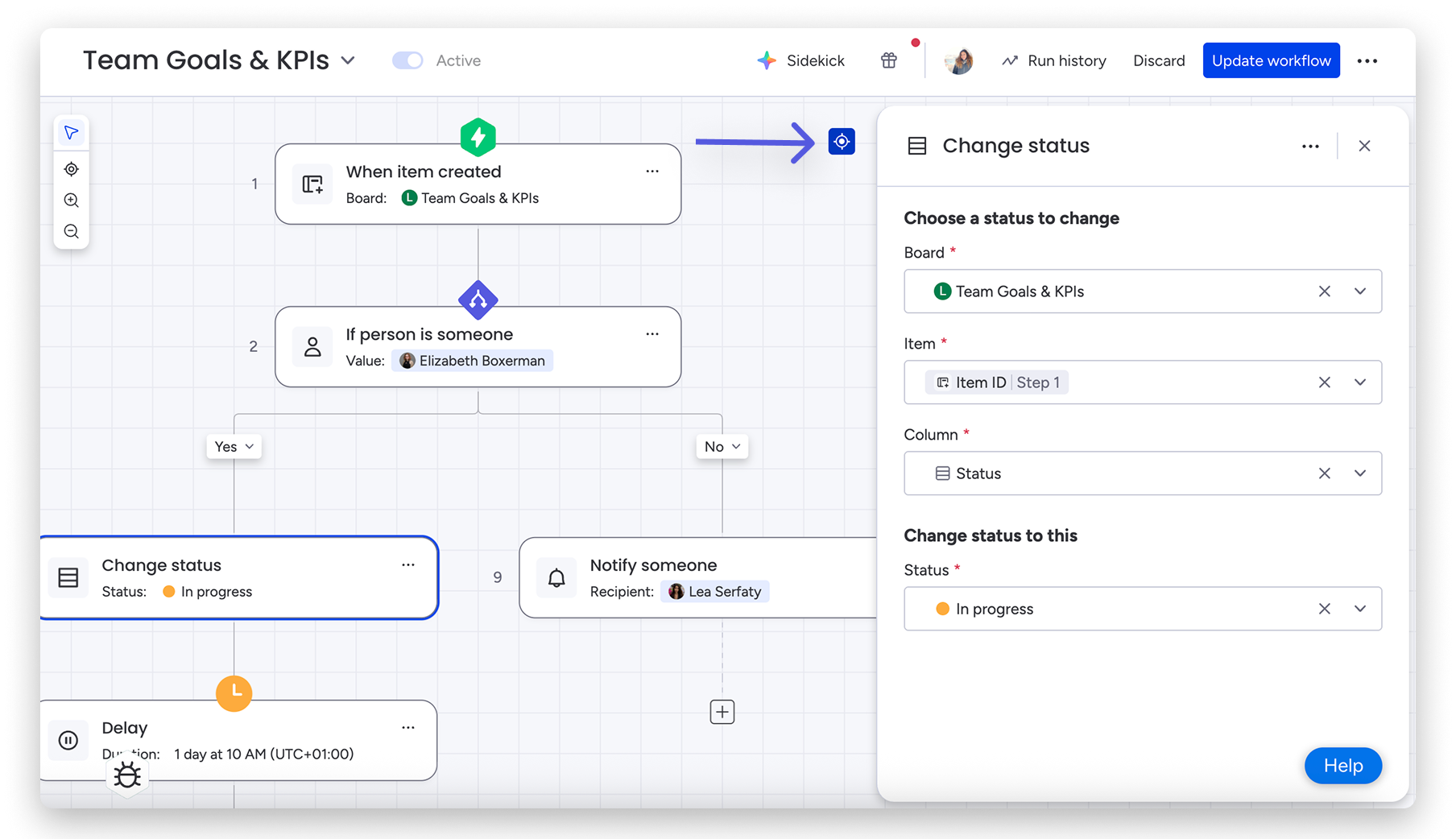Open the gift box icon in header
The image size is (1456, 839).
pyautogui.click(x=888, y=60)
